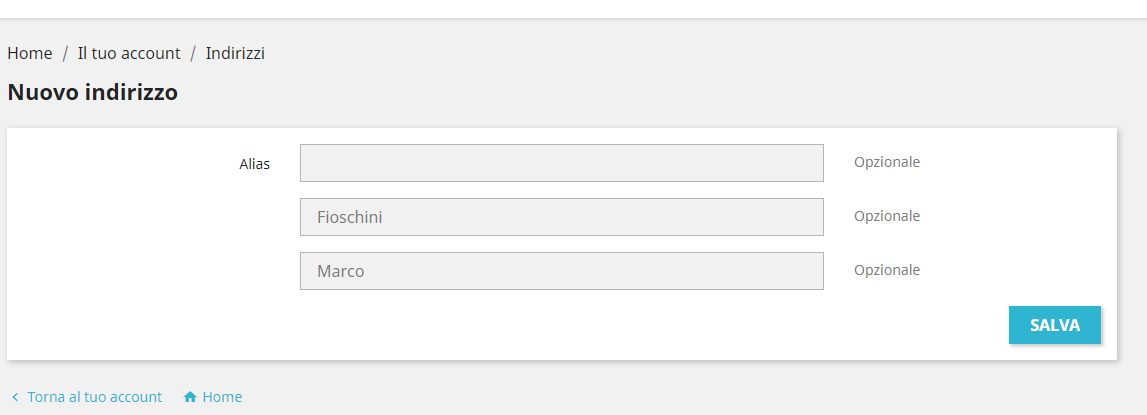This screenshot has width=1147, height=415.
Task: Open the Home link text below the form
Action: coord(222,397)
